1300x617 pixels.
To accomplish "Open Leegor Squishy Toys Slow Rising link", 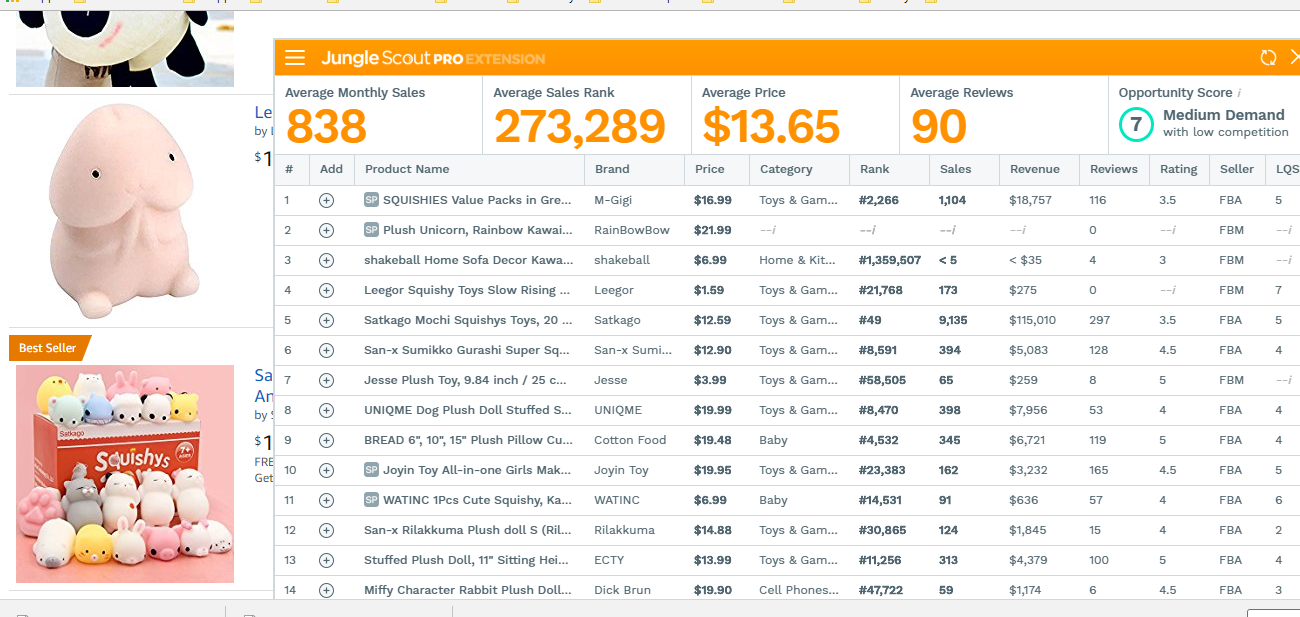I will point(467,290).
